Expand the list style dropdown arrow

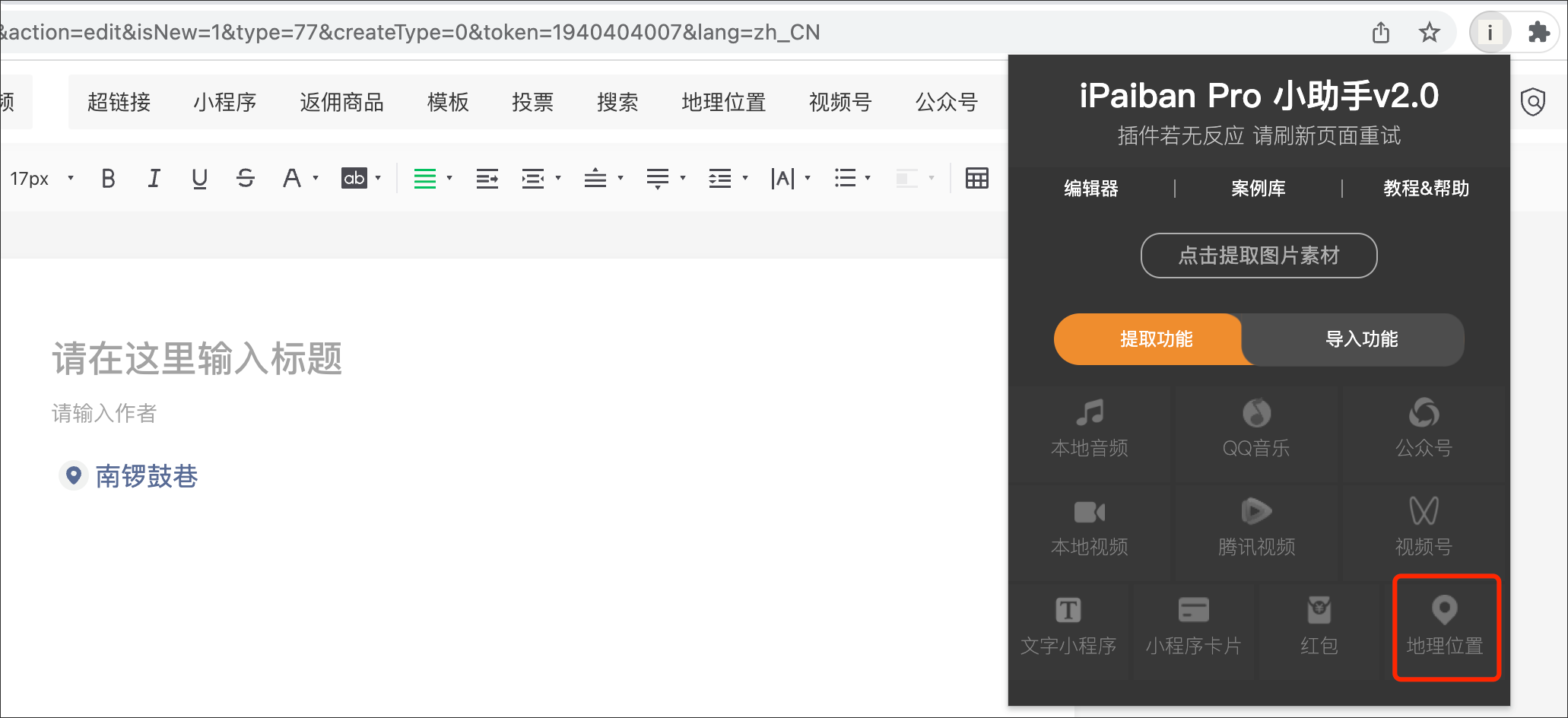tap(868, 179)
